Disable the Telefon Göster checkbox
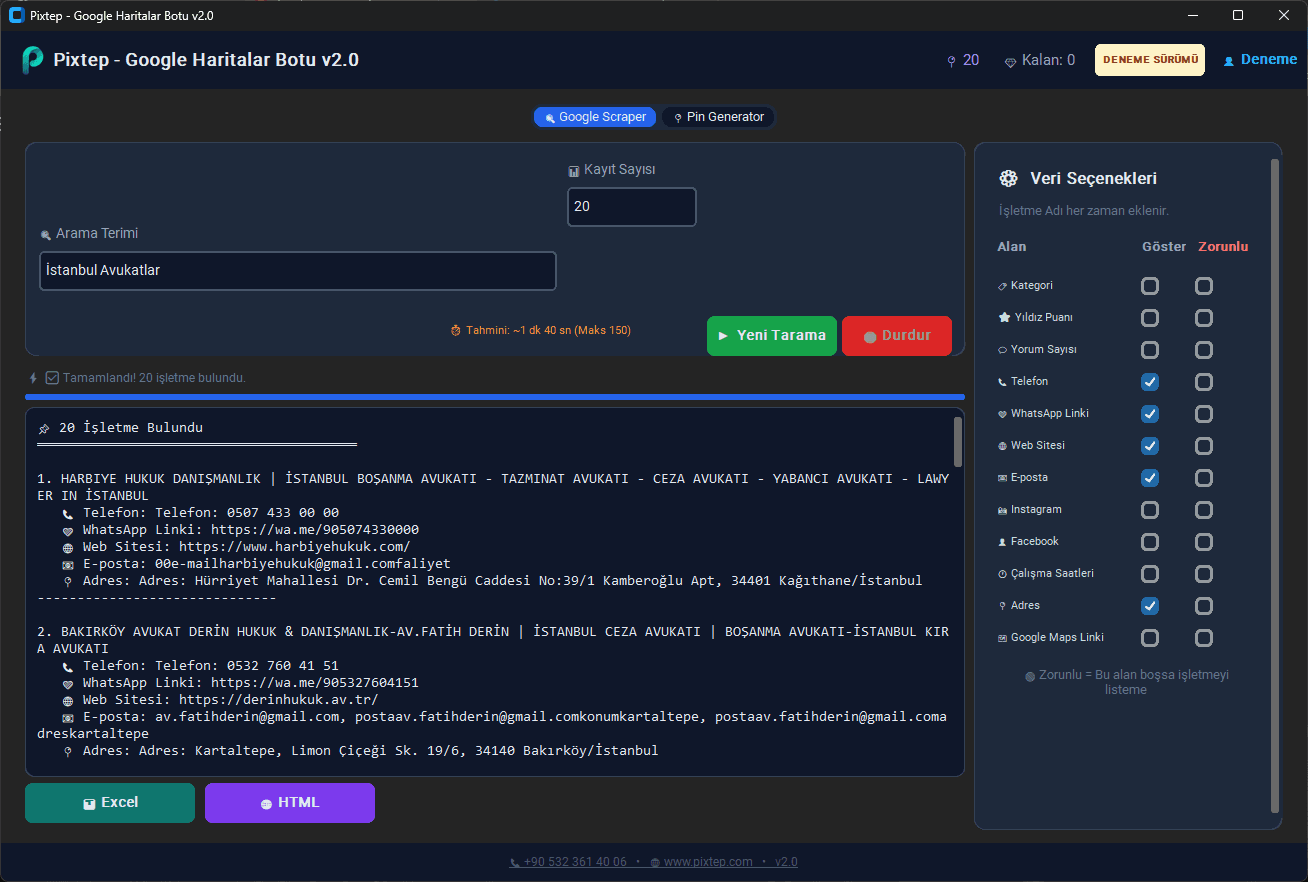1308x882 pixels. (1150, 382)
